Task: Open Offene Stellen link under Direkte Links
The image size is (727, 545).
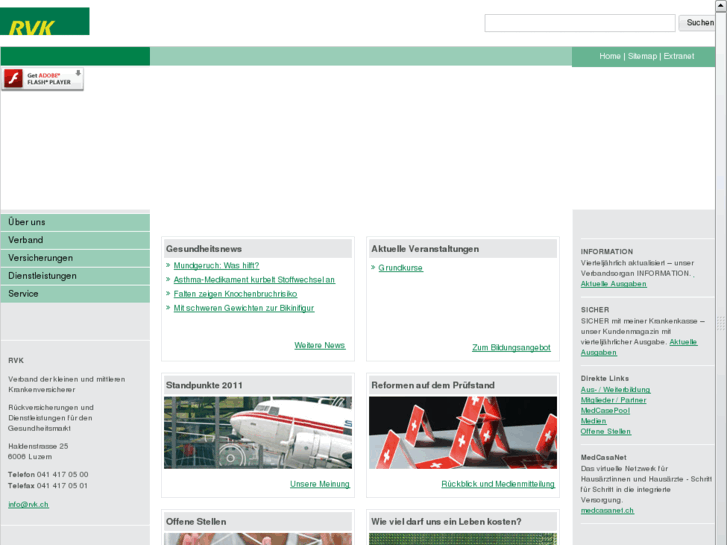Action: tap(606, 432)
